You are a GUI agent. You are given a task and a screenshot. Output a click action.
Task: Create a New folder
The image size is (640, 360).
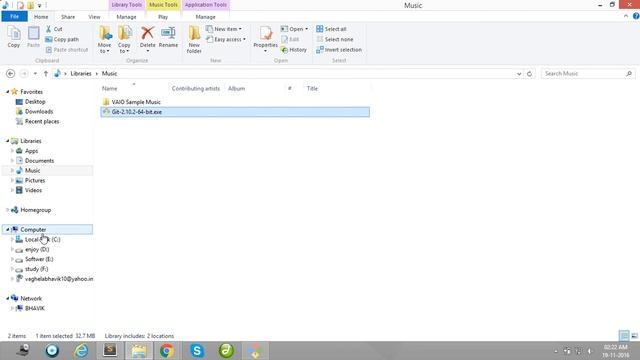click(194, 40)
